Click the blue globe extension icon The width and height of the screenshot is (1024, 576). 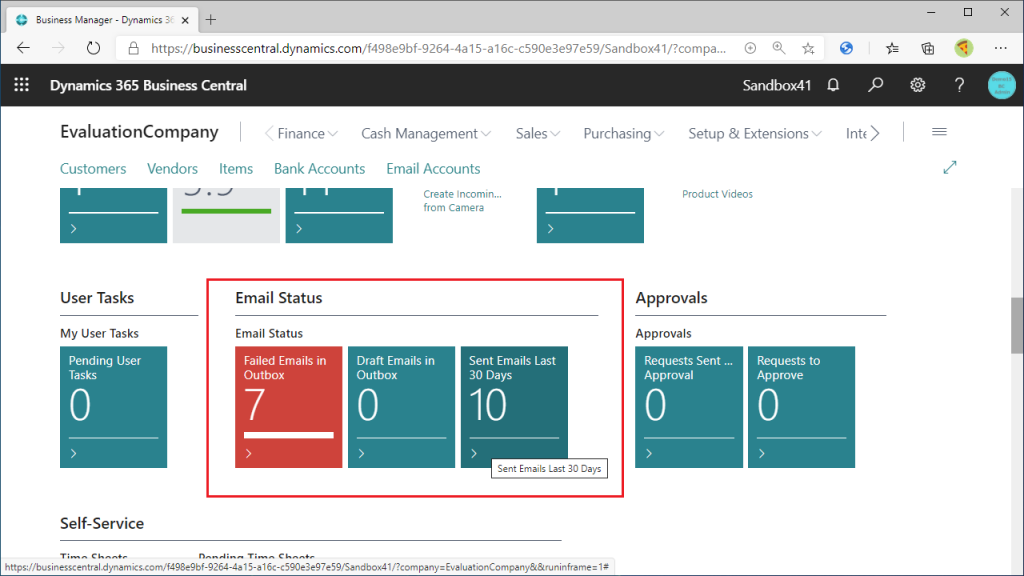[846, 48]
